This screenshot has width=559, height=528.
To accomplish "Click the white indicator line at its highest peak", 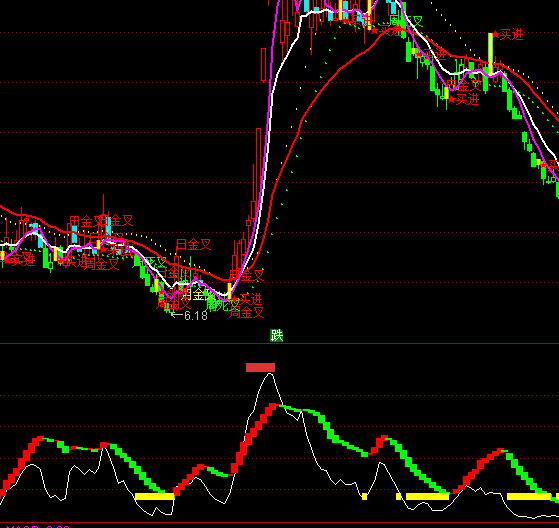I will pyautogui.click(x=269, y=374).
